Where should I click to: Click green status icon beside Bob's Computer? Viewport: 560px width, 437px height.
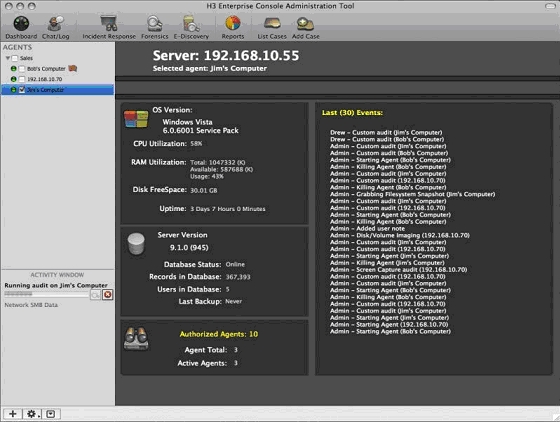pyautogui.click(x=14, y=69)
